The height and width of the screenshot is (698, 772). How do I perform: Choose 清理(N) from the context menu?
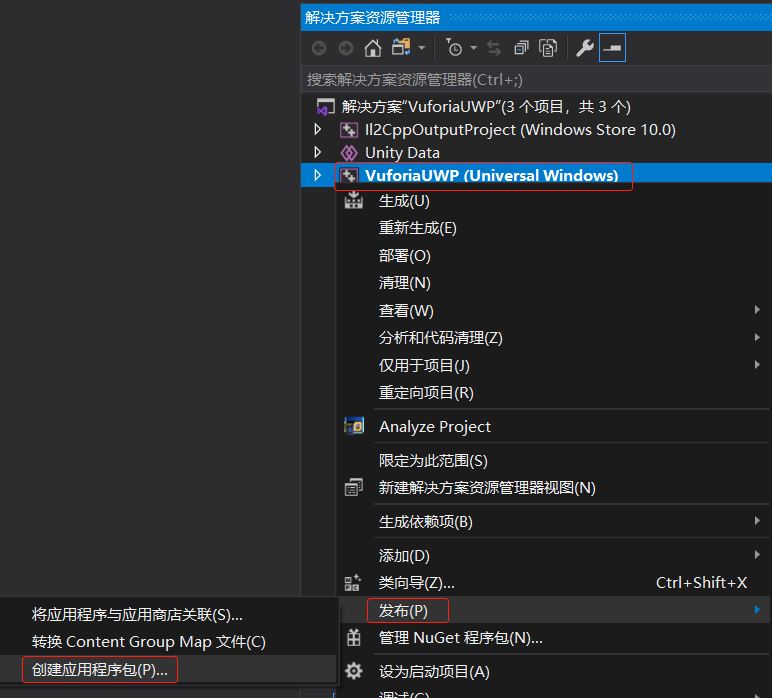point(553,283)
